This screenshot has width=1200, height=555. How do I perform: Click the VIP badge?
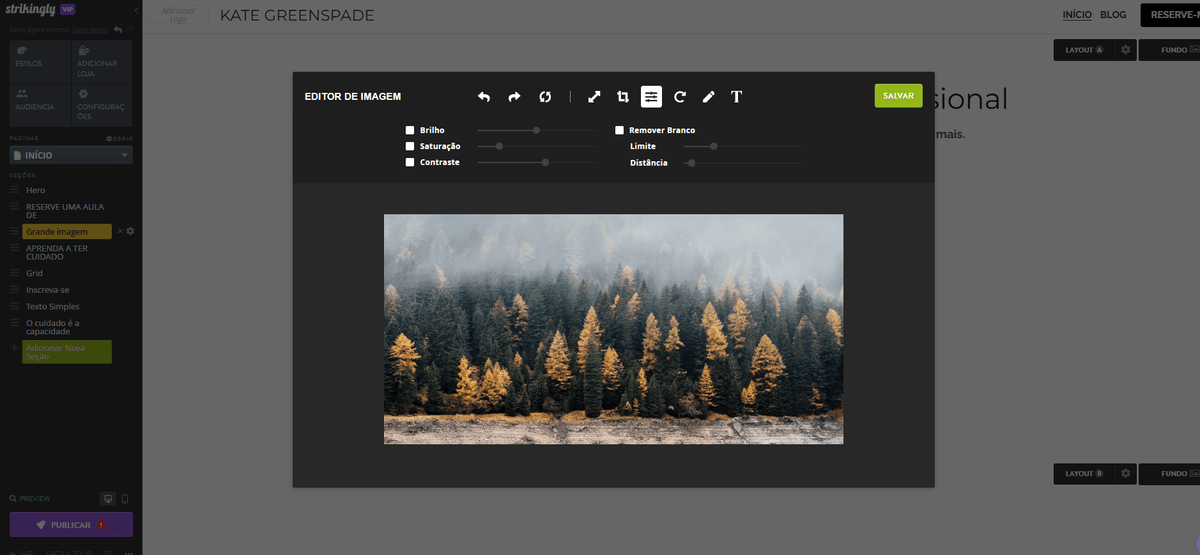[x=69, y=9]
